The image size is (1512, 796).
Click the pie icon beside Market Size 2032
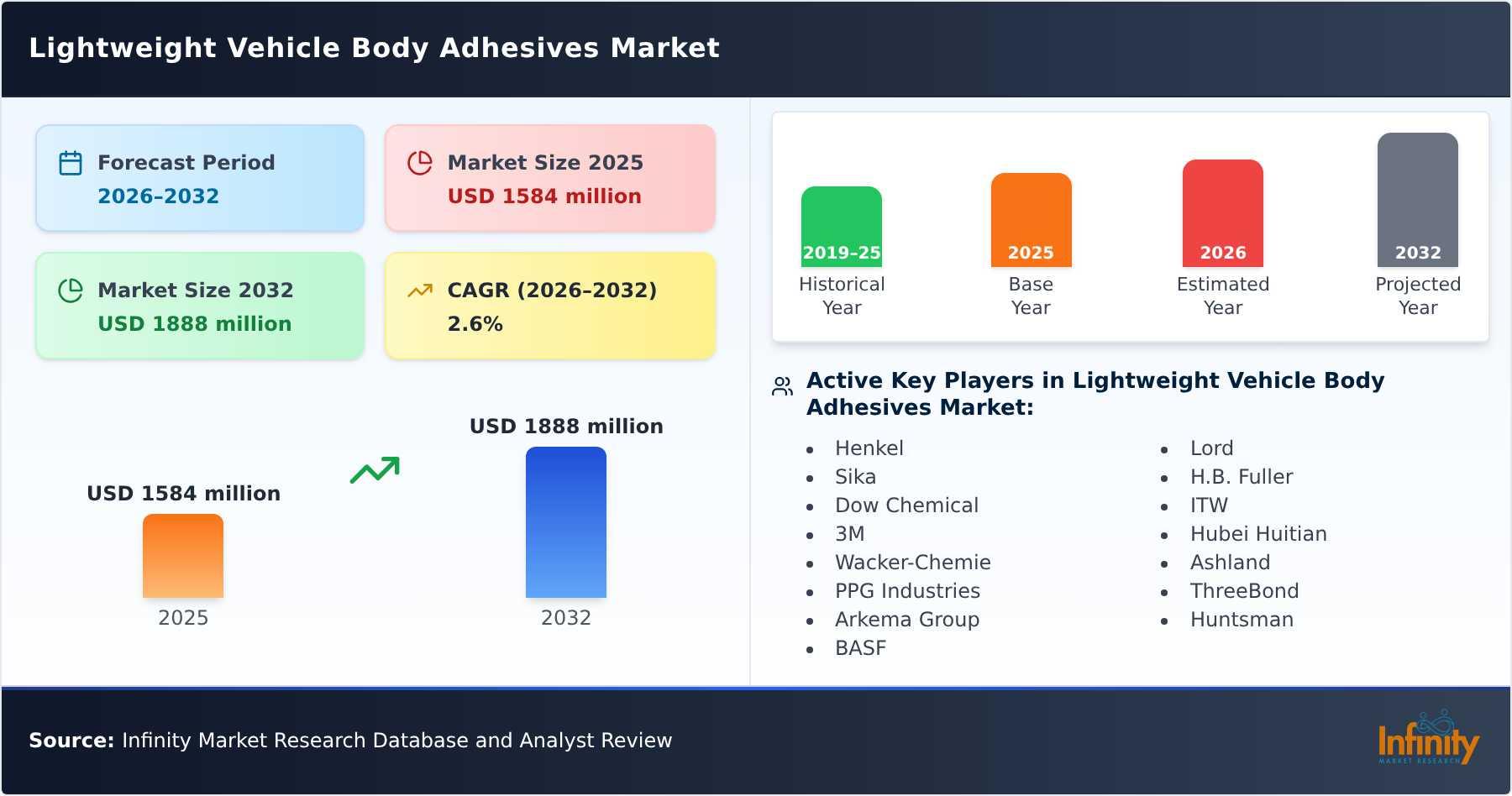click(x=71, y=291)
